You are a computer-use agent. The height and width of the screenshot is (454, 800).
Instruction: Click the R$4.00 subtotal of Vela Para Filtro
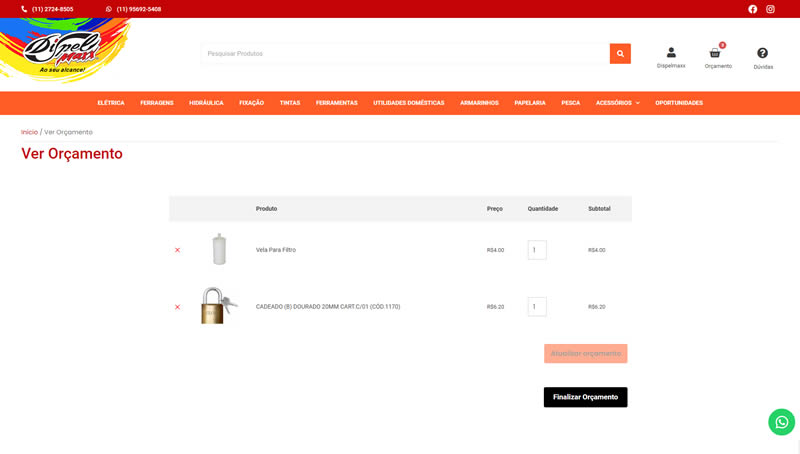(x=596, y=250)
